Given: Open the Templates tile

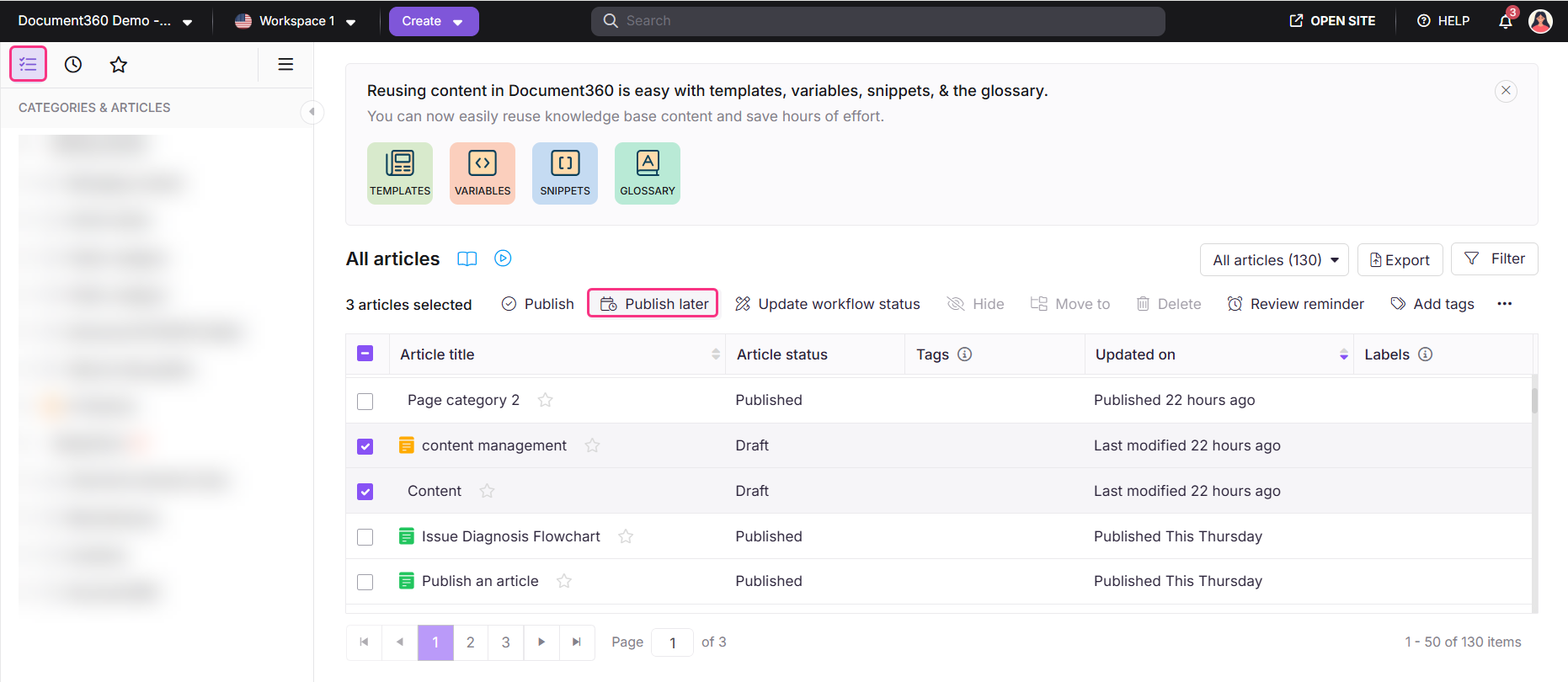Looking at the screenshot, I should coord(400,173).
